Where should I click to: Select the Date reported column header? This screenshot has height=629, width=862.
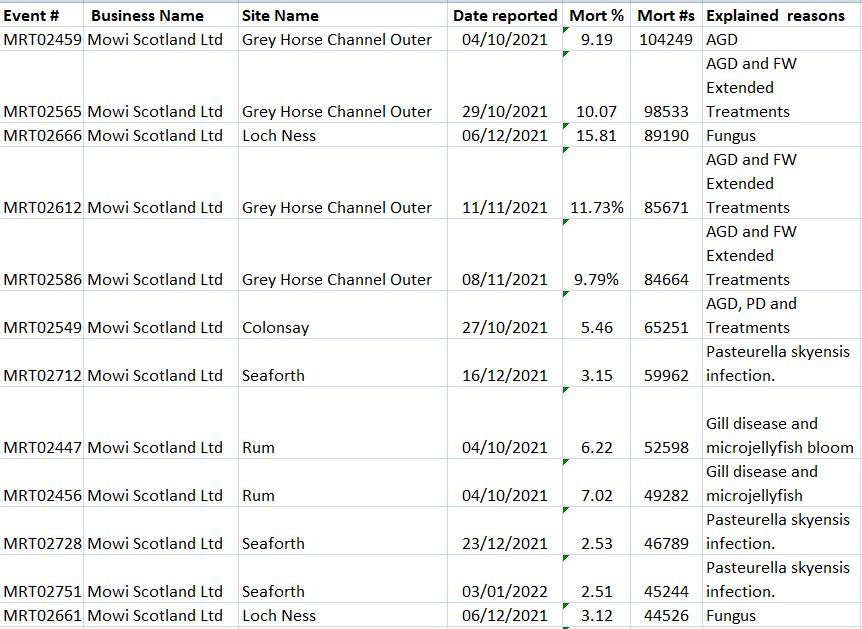click(505, 15)
